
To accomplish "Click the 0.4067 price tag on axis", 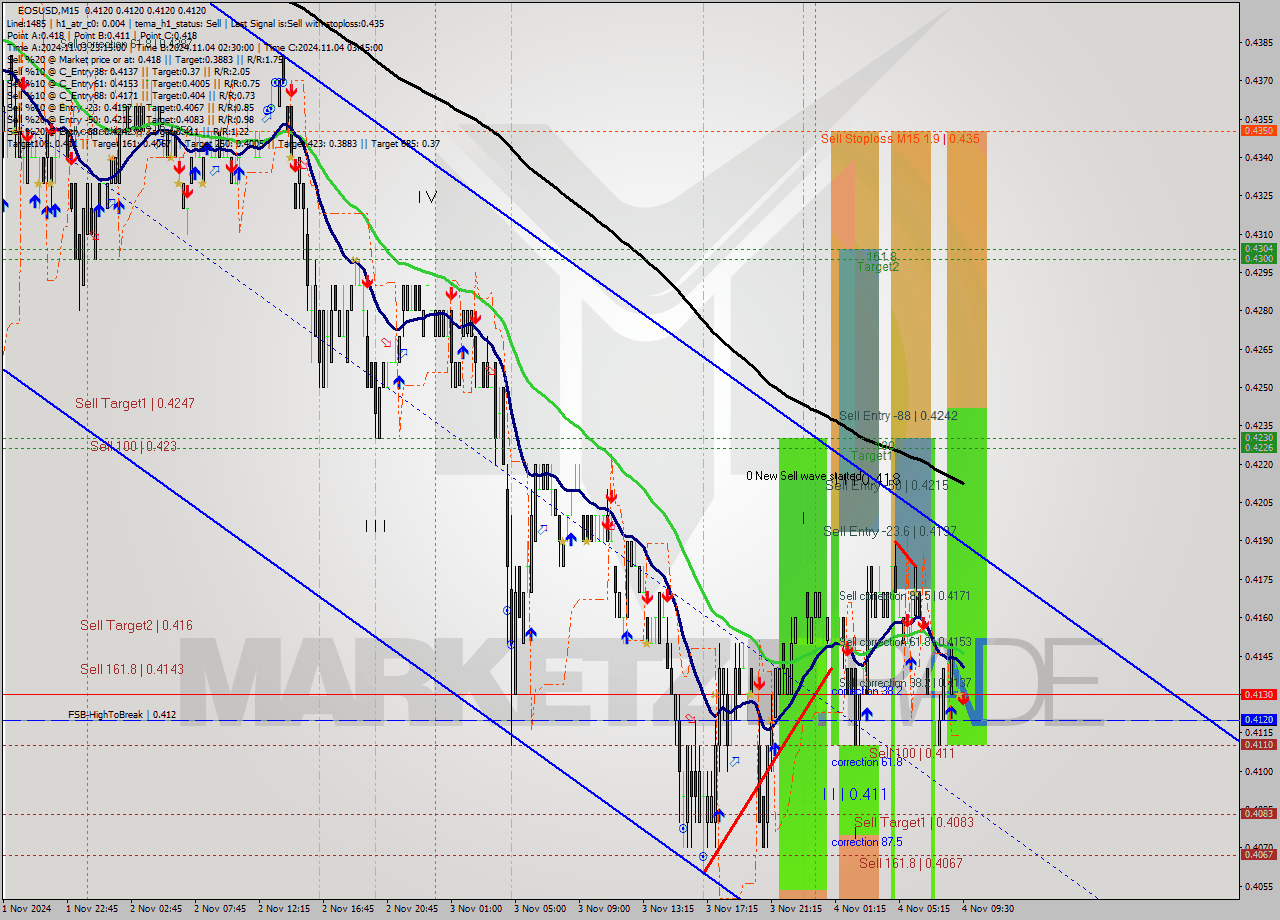I will 1257,854.
